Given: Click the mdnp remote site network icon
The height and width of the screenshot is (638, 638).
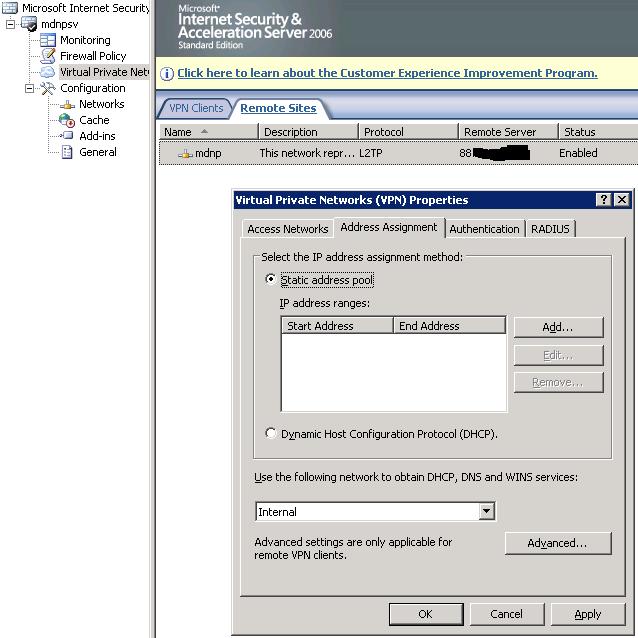Looking at the screenshot, I should click(185, 153).
